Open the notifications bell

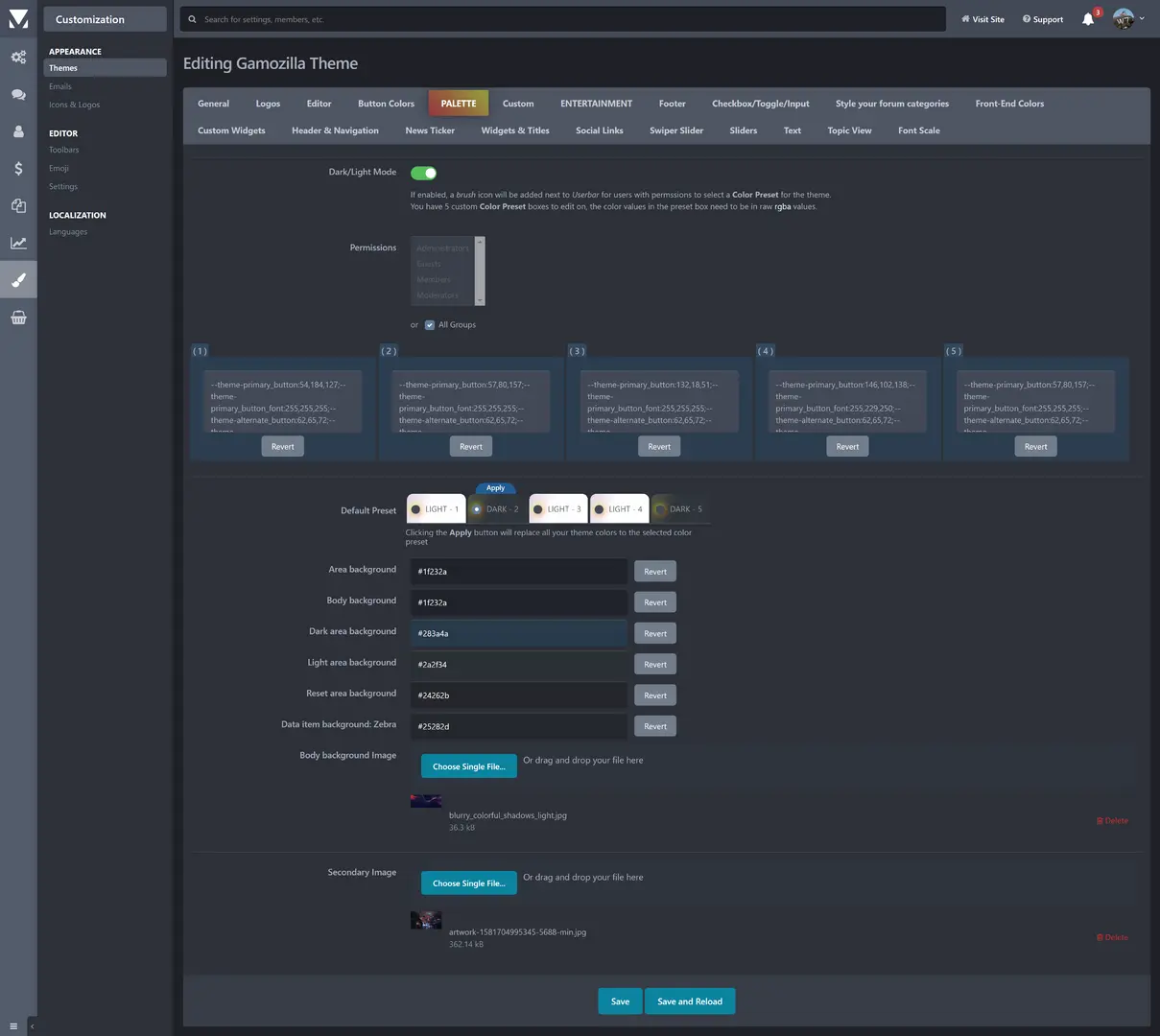pos(1088,19)
